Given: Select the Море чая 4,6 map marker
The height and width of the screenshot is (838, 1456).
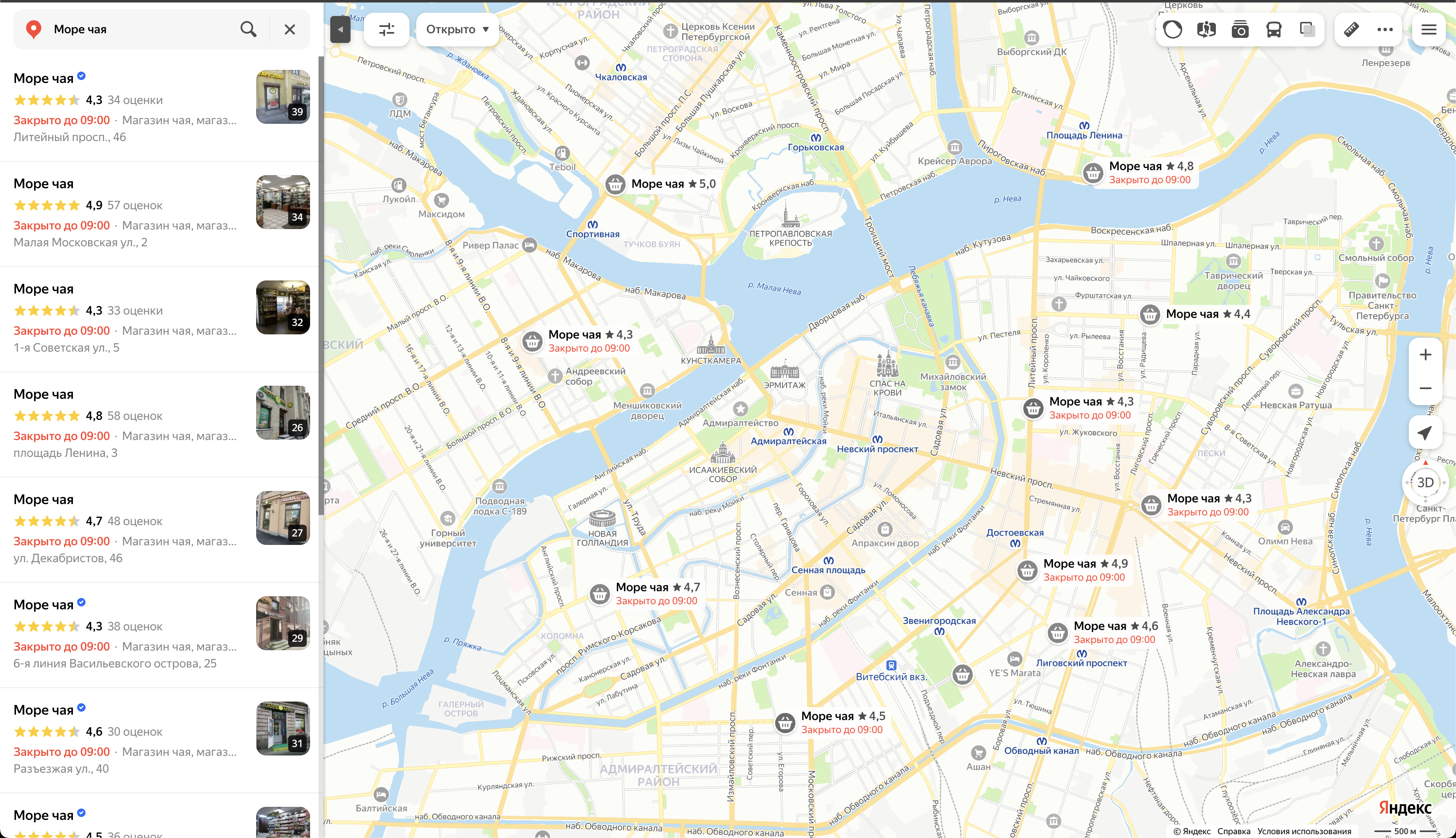Looking at the screenshot, I should coord(1057,633).
